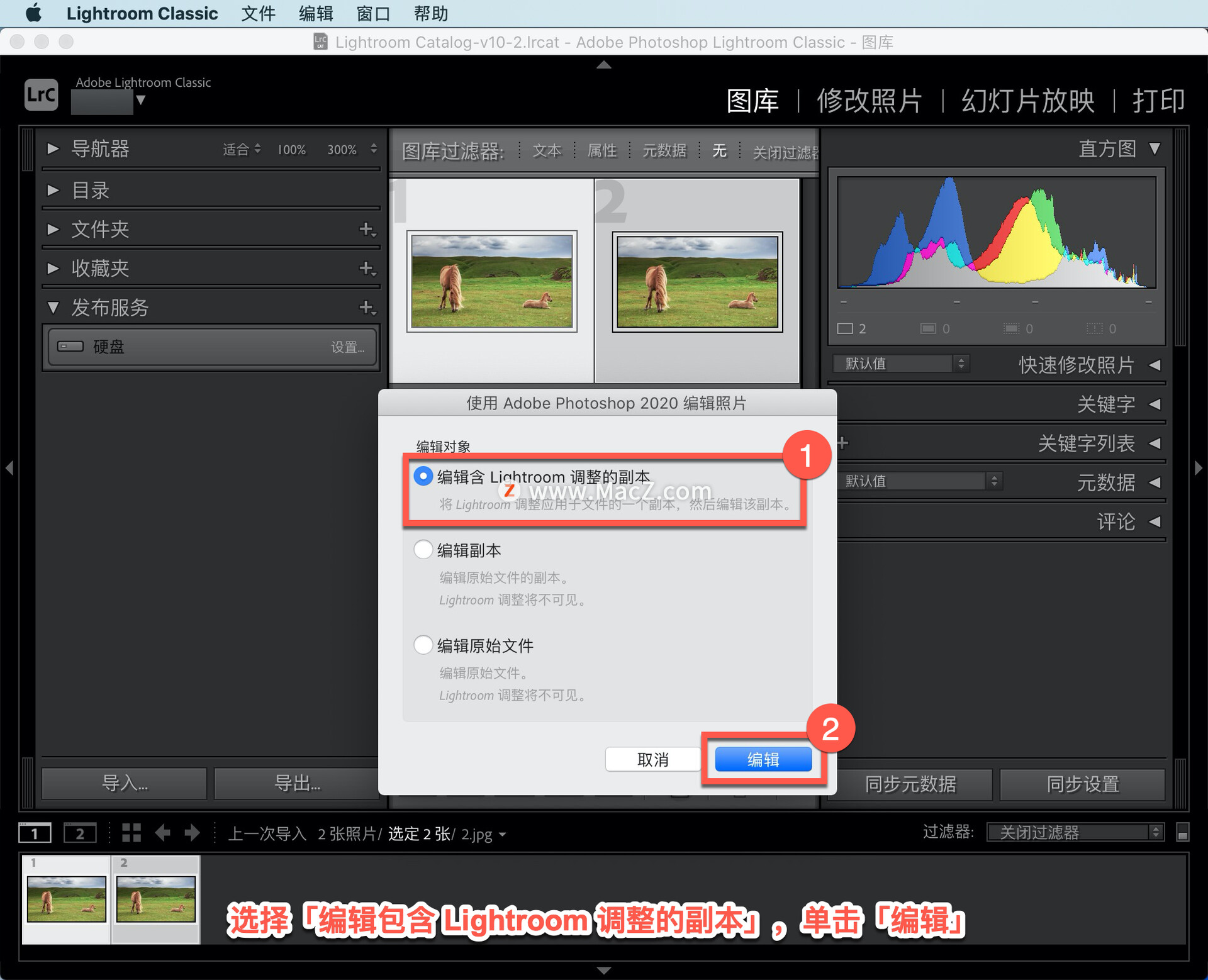Screen dimensions: 1208x980
Task: Click the 同步设置 button
Action: [x=1083, y=784]
